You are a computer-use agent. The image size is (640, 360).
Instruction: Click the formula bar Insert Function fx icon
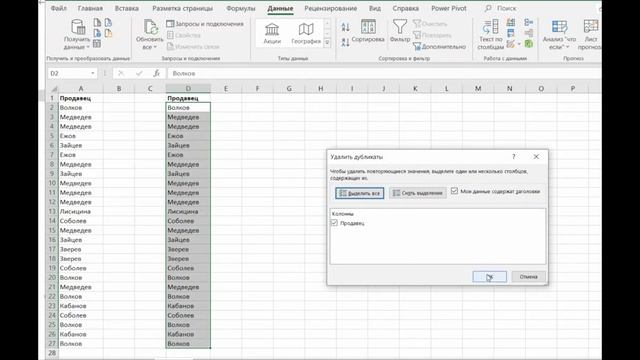156,73
